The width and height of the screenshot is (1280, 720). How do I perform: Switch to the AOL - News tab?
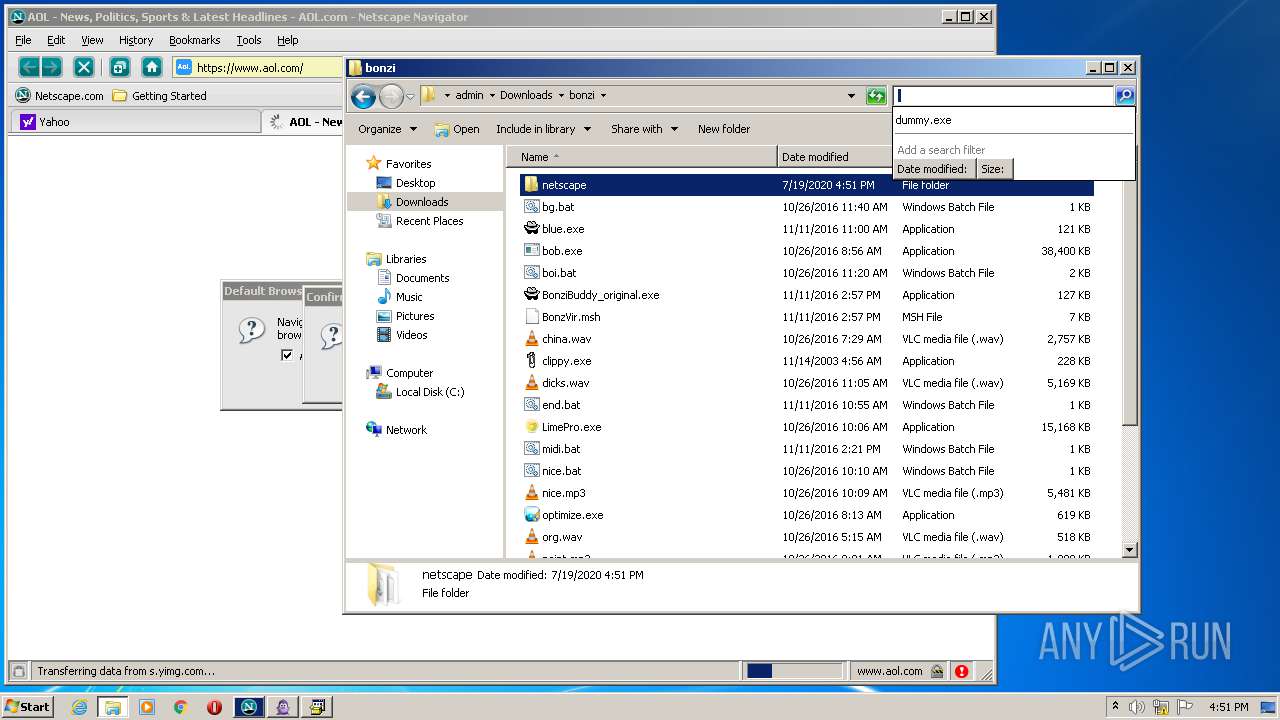[x=305, y=122]
